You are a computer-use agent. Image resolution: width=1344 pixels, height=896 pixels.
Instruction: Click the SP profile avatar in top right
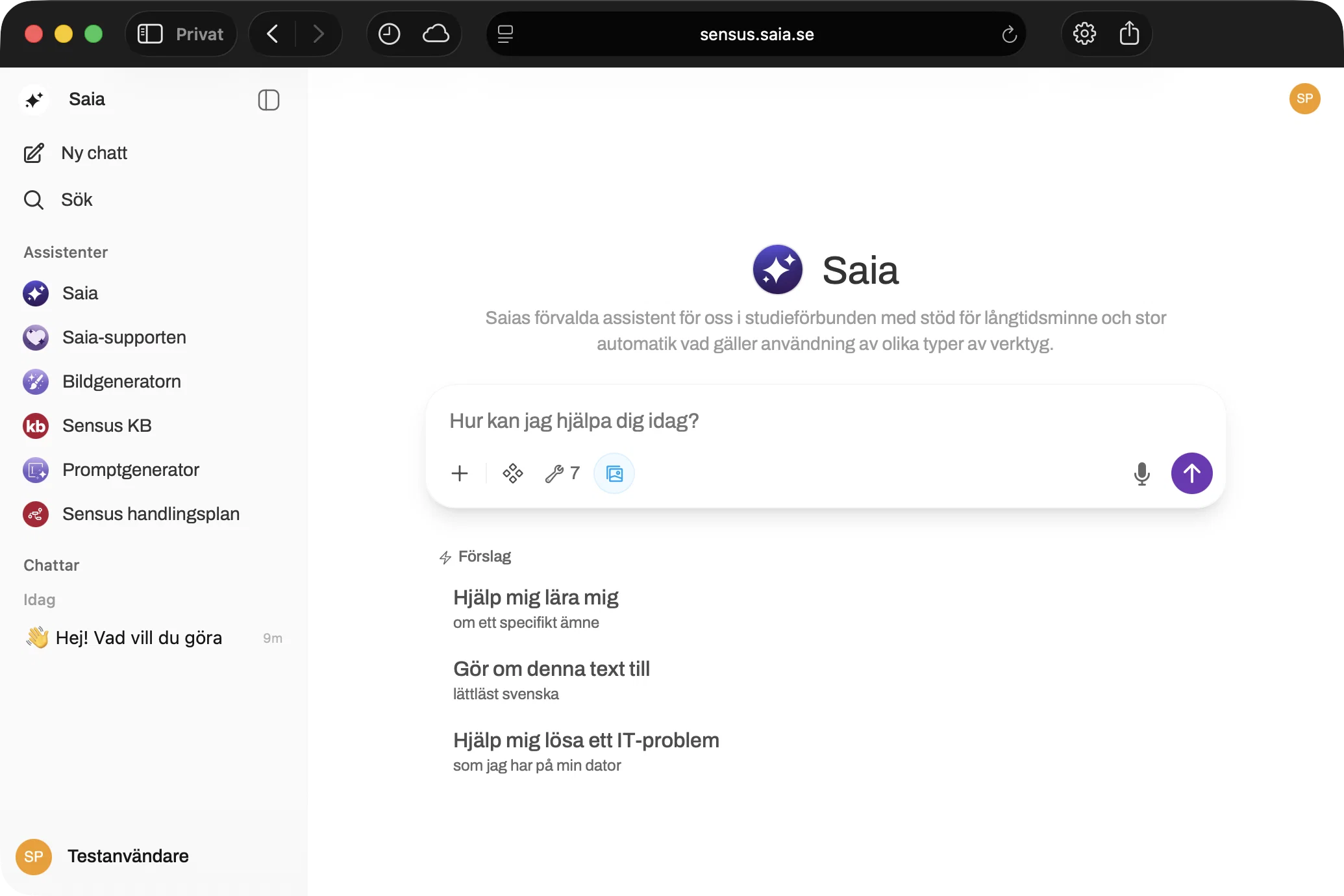click(x=1304, y=99)
